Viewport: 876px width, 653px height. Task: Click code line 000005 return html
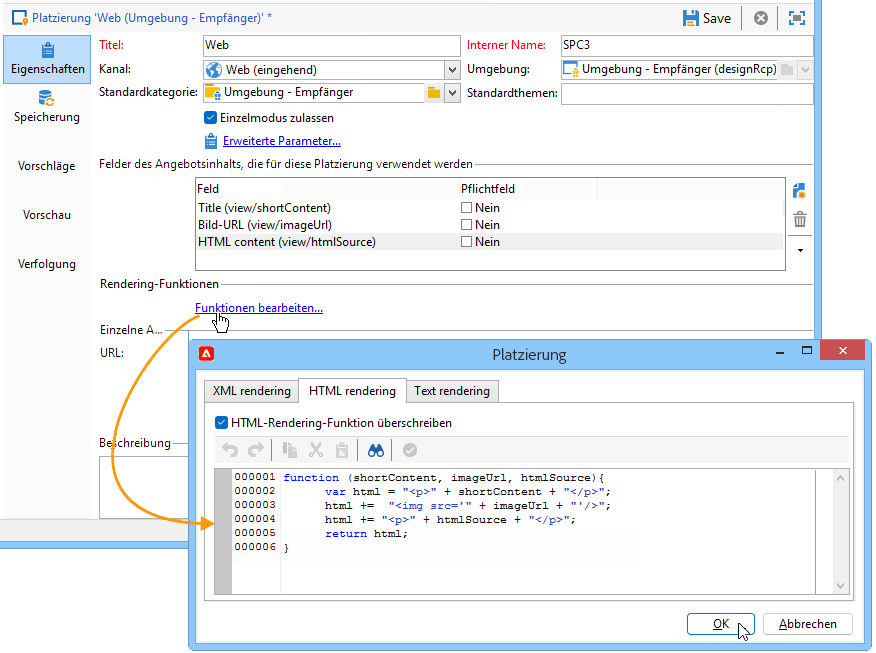pyautogui.click(x=366, y=533)
